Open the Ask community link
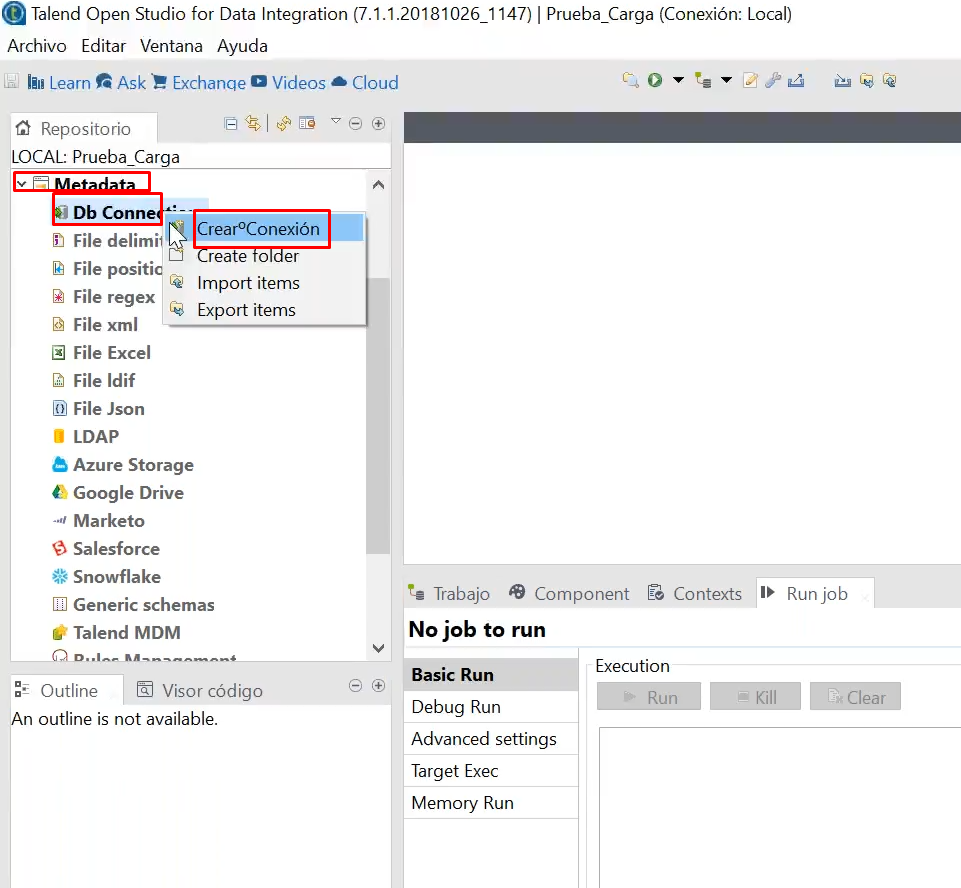Viewport: 961px width, 888px height. point(121,82)
